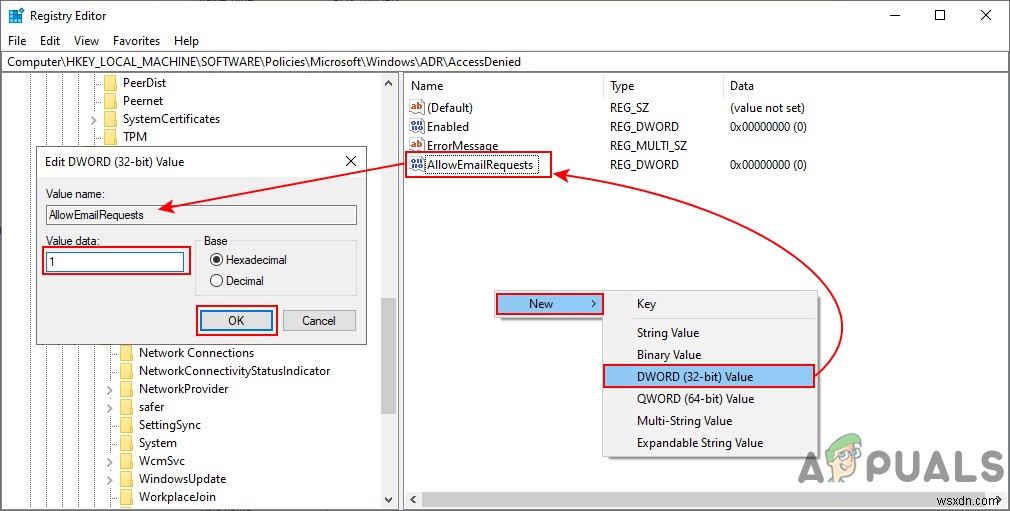Click the safer folder icon

[127, 407]
